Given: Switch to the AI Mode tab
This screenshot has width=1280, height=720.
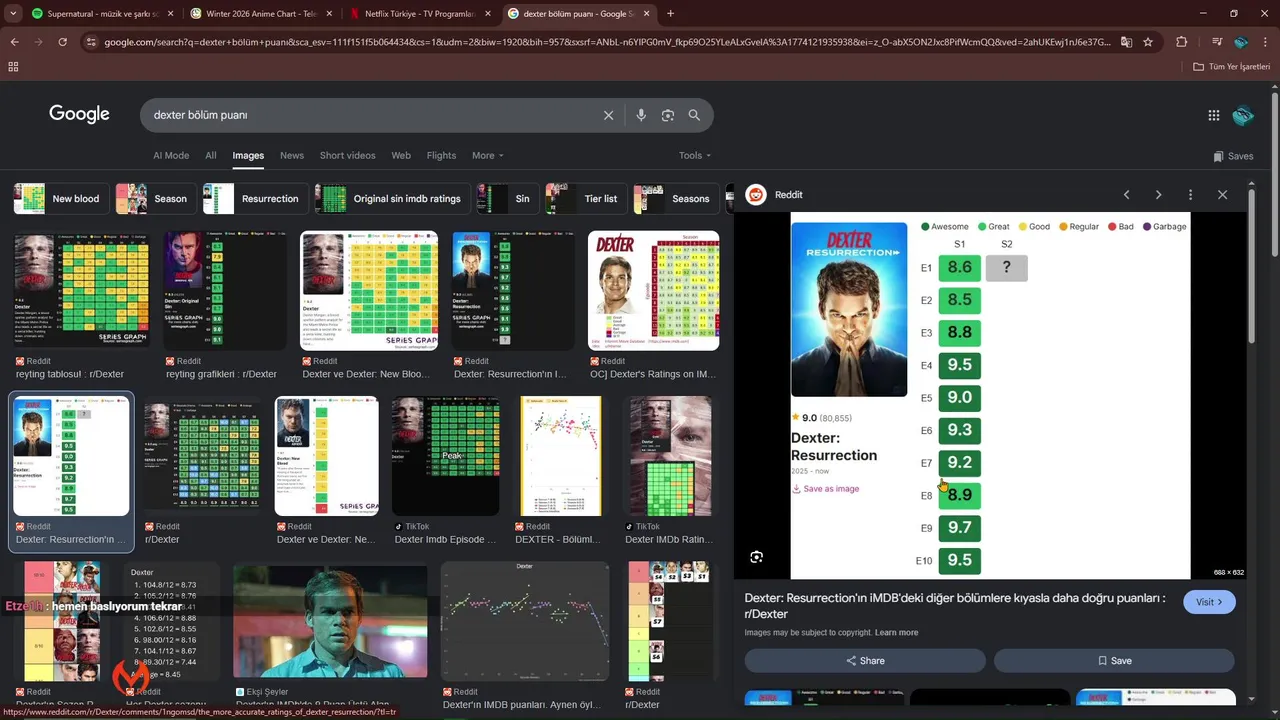Looking at the screenshot, I should click(171, 156).
